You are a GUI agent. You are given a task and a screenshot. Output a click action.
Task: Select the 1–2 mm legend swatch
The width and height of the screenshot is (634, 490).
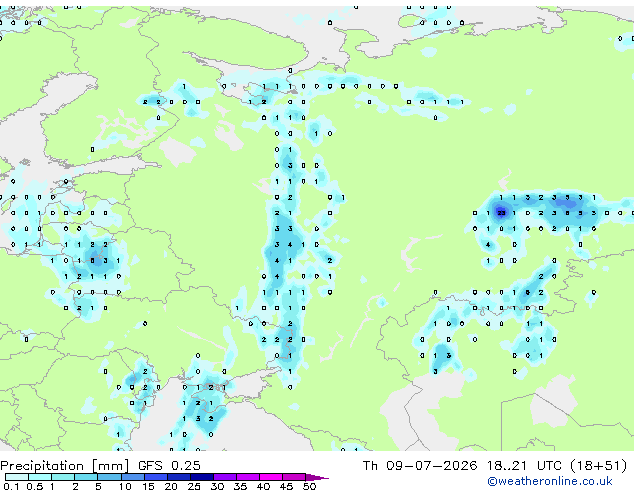pyautogui.click(x=63, y=477)
